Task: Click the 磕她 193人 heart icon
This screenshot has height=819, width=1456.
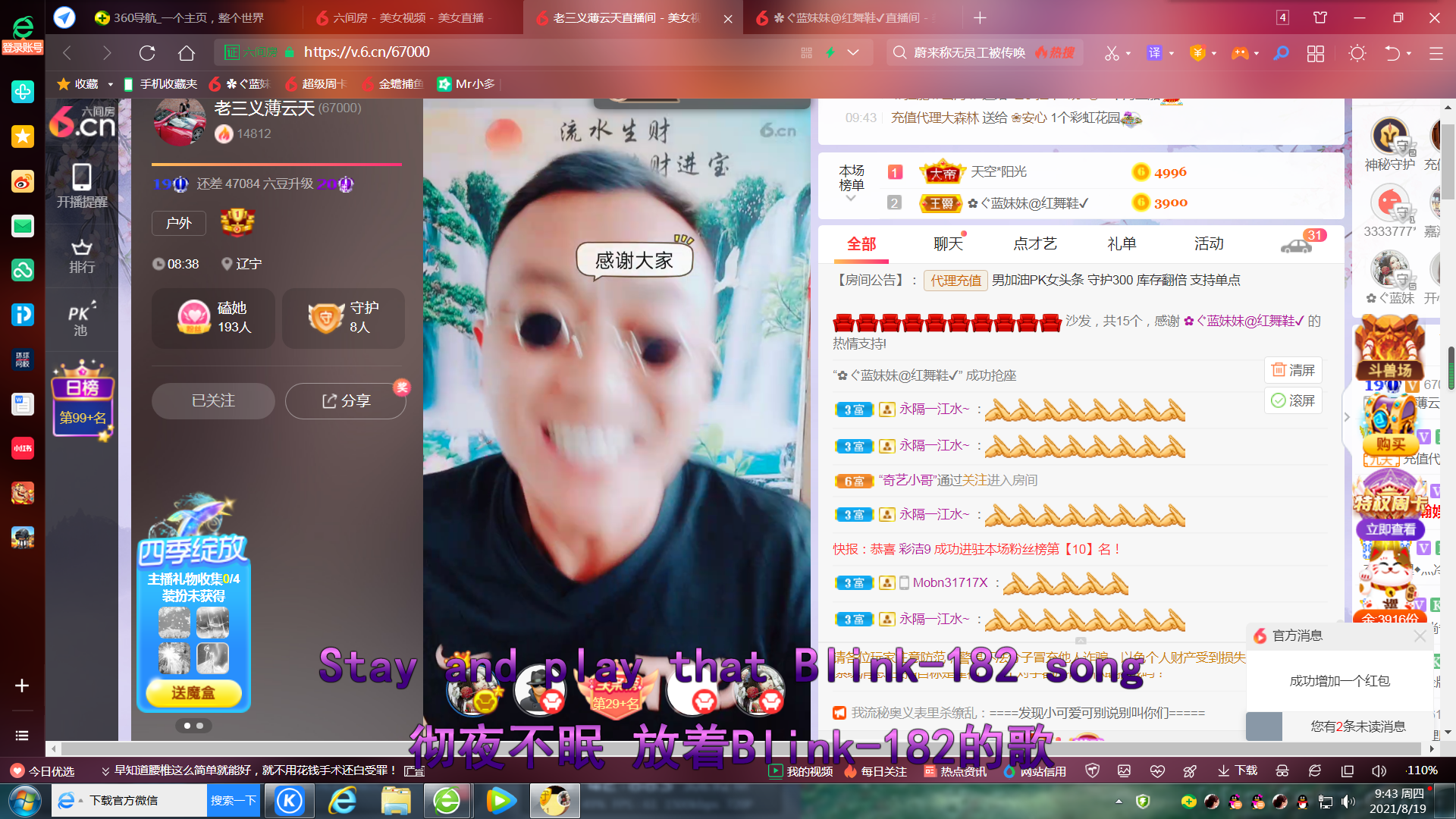Action: [194, 317]
